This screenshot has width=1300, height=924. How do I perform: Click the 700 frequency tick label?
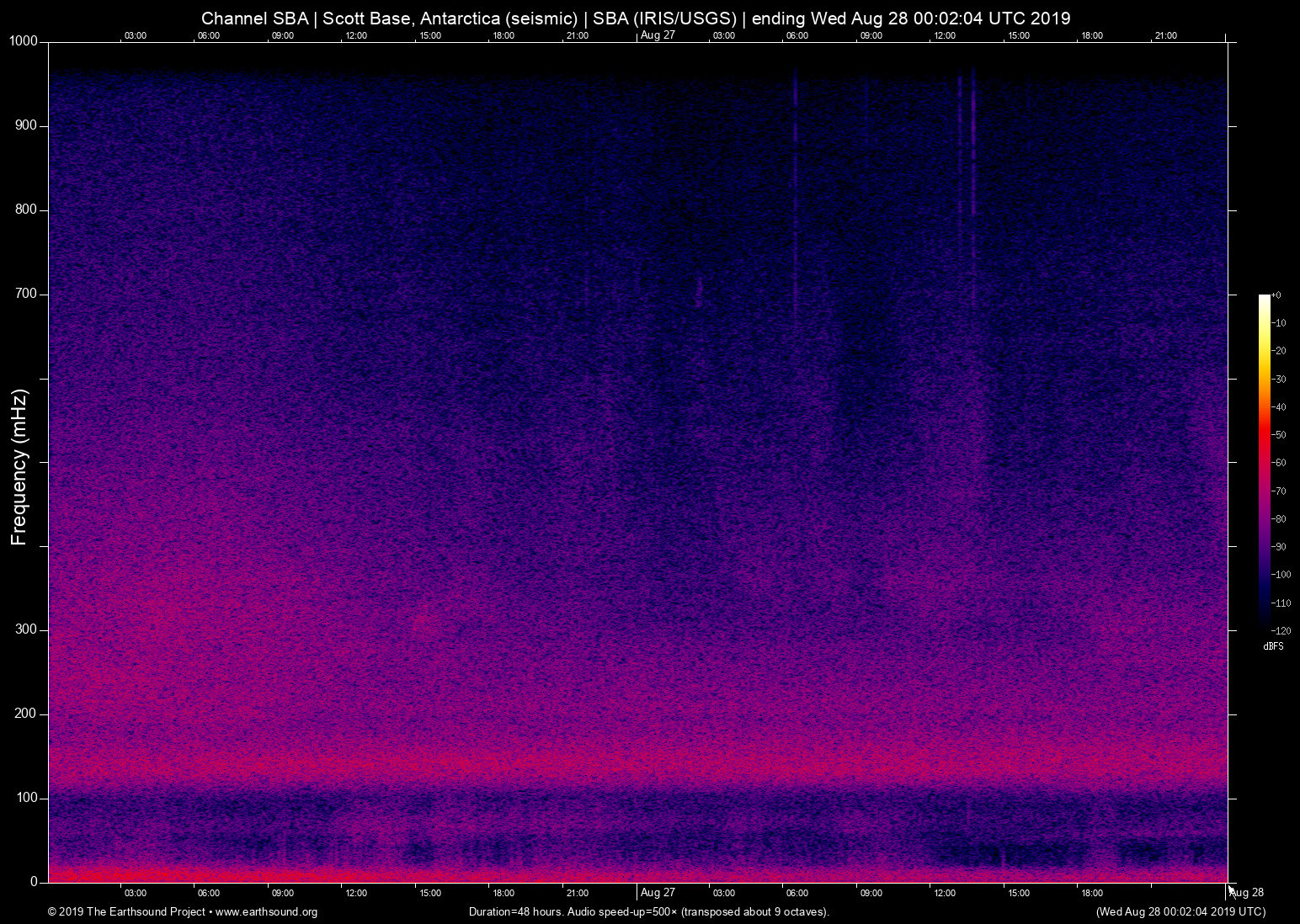click(26, 294)
